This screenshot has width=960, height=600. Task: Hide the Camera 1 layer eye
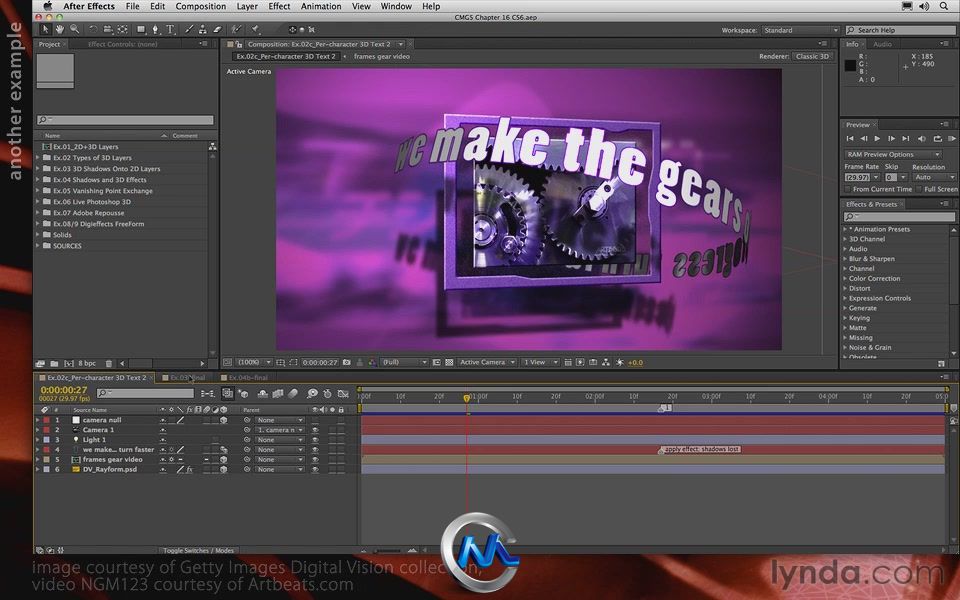pos(315,430)
